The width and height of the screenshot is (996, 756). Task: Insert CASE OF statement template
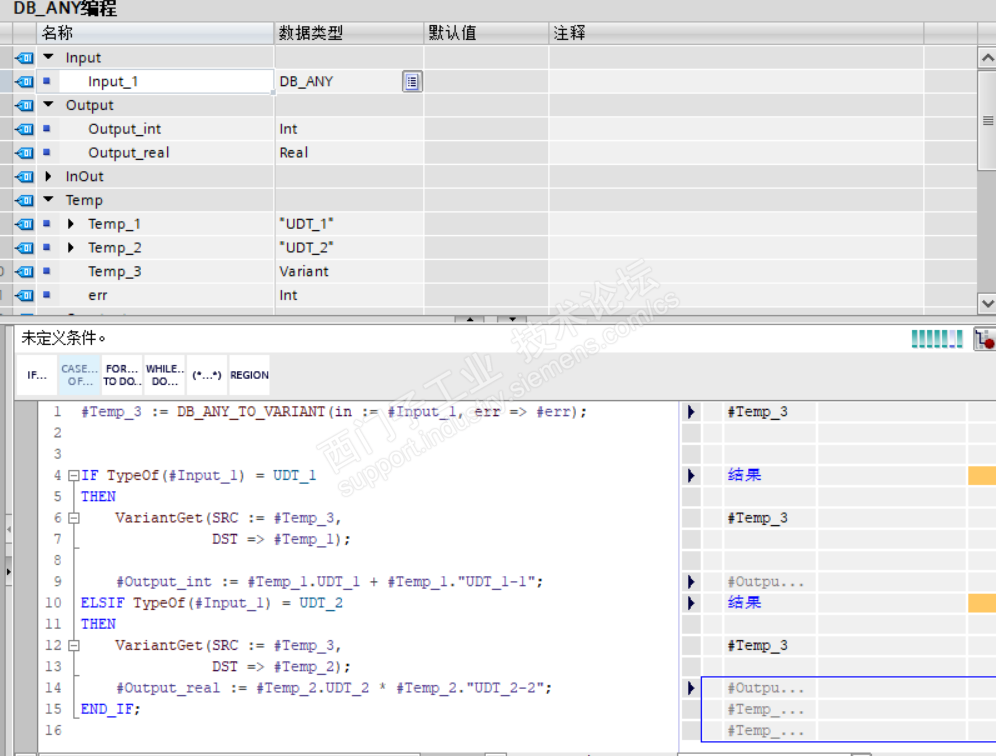pos(80,375)
